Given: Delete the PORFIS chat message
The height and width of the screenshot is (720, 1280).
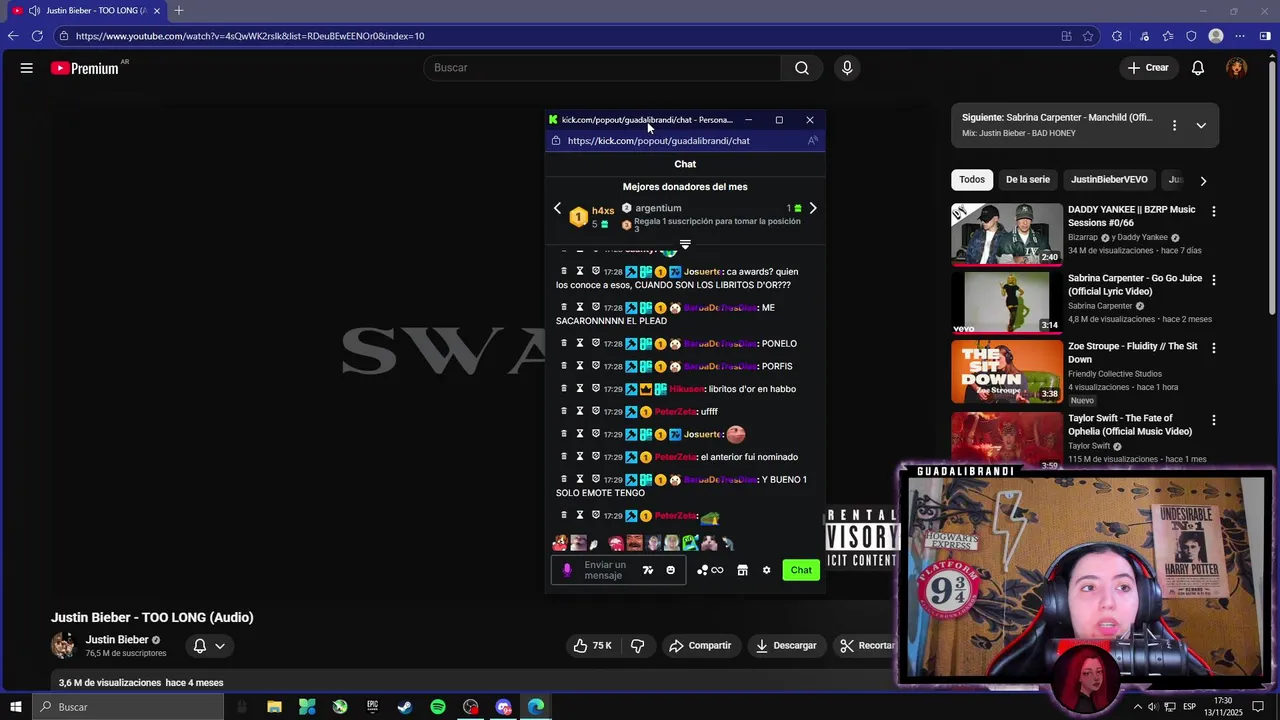Looking at the screenshot, I should click(564, 366).
